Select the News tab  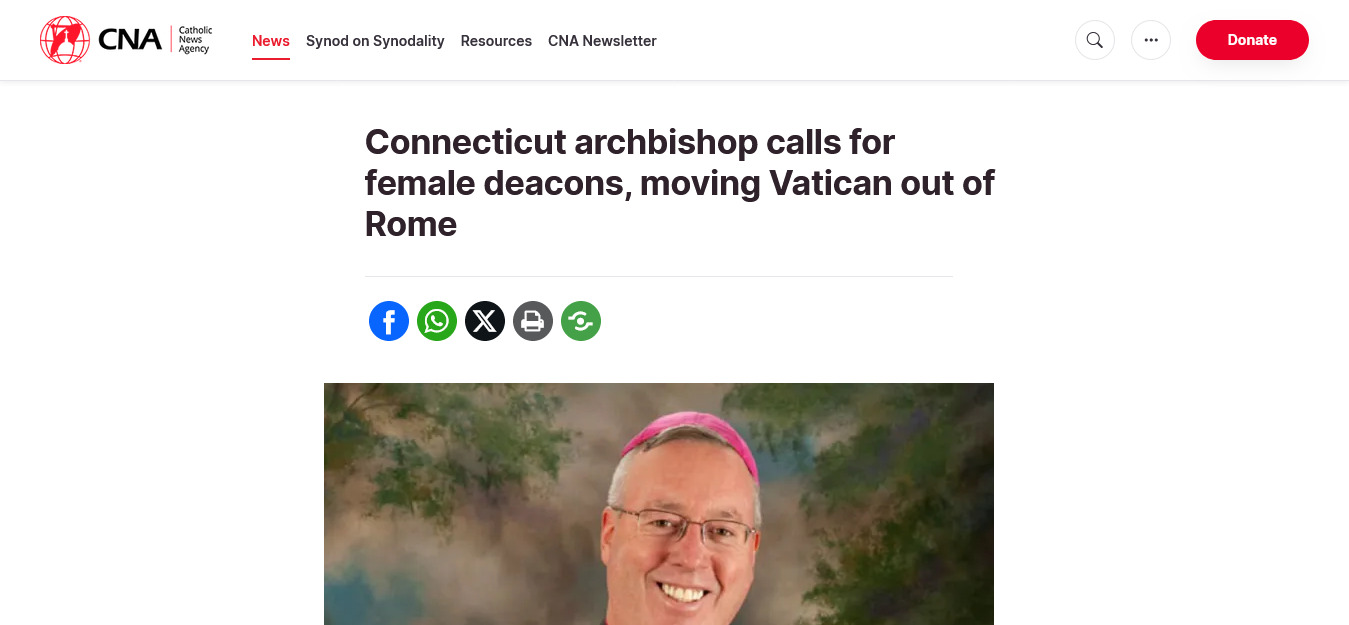(271, 41)
